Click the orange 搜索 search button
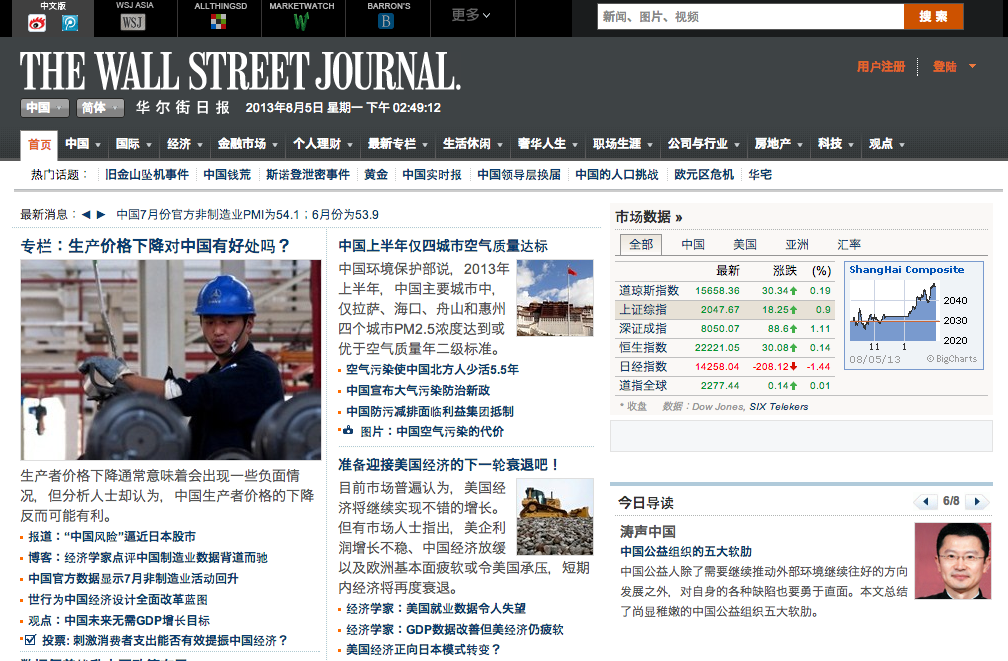The image size is (1008, 661). click(x=933, y=17)
